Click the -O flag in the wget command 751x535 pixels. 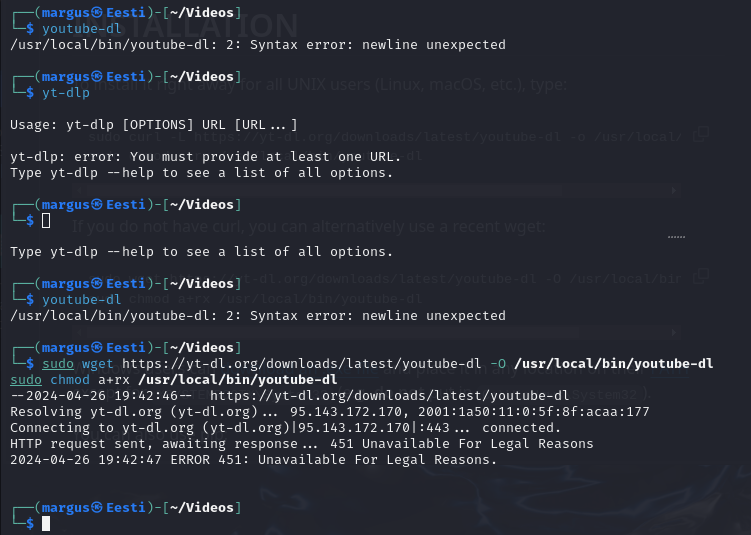(x=502, y=364)
